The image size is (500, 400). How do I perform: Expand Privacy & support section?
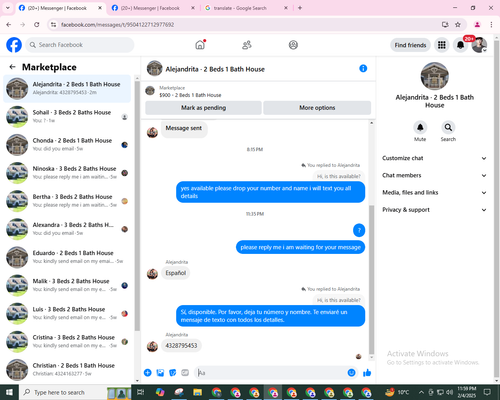[434, 210]
